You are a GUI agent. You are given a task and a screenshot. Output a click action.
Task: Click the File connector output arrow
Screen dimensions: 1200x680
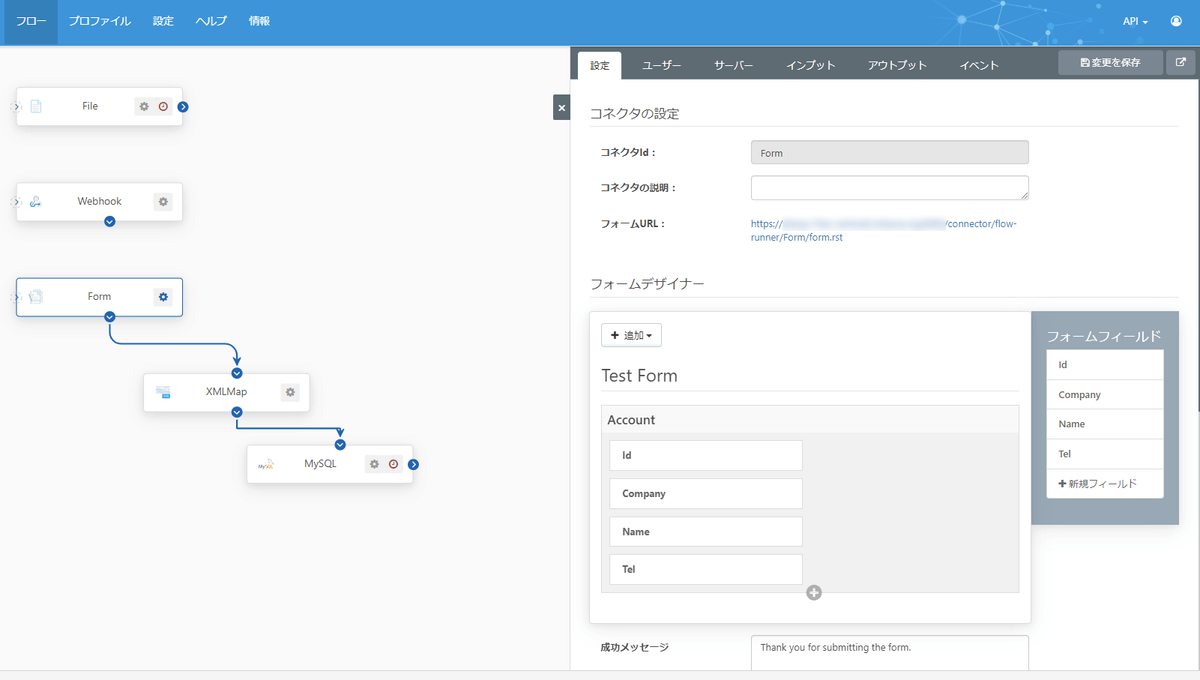click(184, 106)
